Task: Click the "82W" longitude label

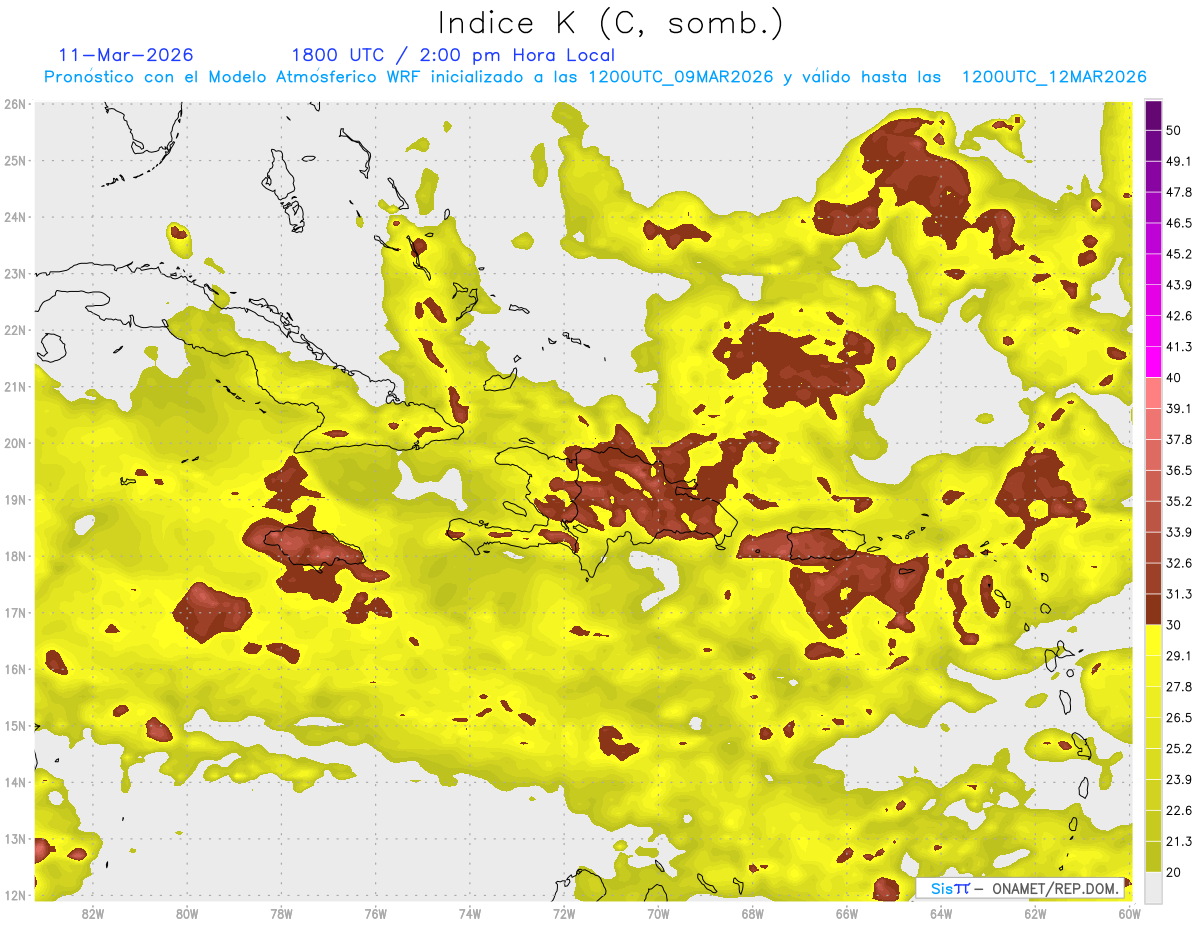Action: (92, 913)
